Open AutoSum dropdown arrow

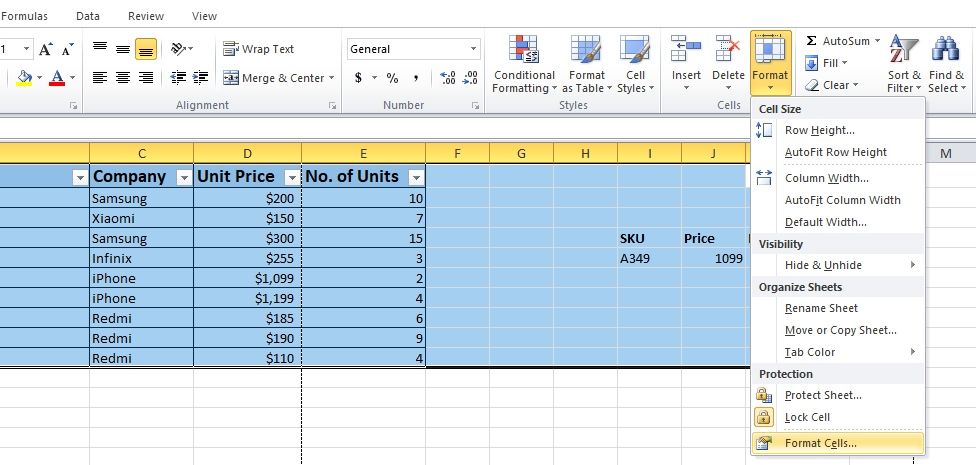[877, 41]
